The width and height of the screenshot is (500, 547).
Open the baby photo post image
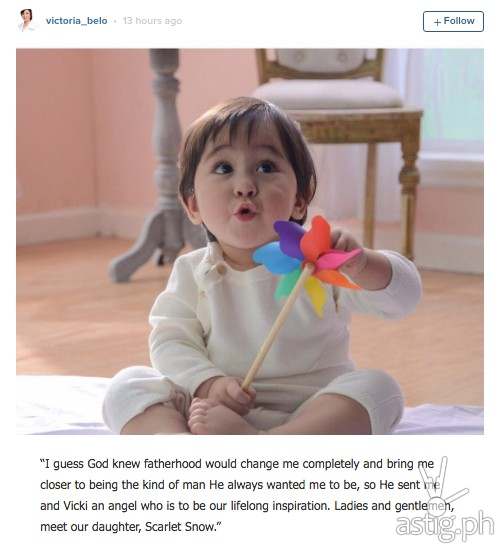click(250, 241)
